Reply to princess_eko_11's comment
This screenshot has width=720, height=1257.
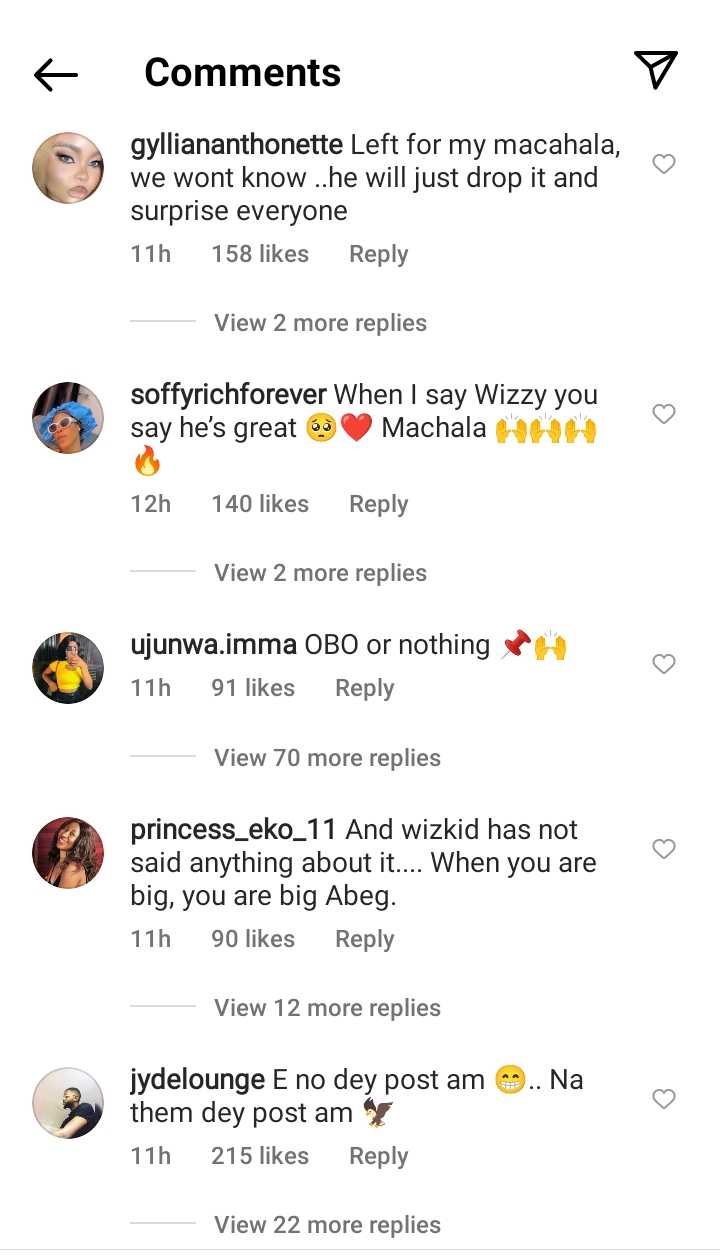tap(364, 940)
